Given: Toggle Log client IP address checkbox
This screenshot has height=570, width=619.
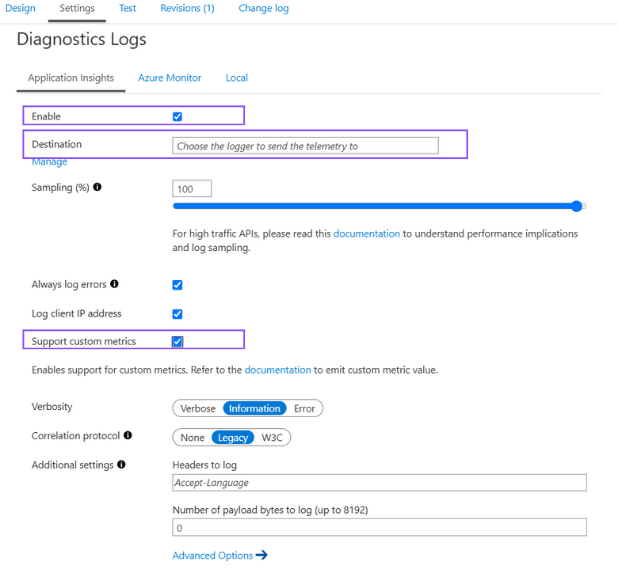Looking at the screenshot, I should (177, 314).
